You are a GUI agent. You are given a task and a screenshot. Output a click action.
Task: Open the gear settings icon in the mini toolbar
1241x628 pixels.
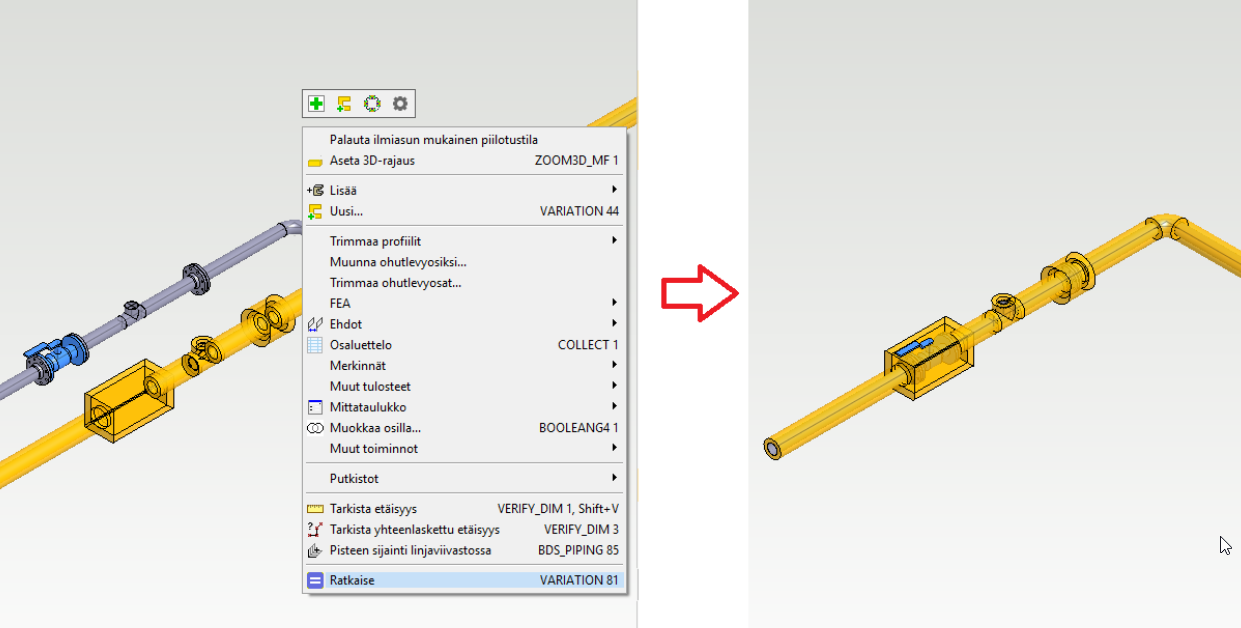pyautogui.click(x=400, y=103)
